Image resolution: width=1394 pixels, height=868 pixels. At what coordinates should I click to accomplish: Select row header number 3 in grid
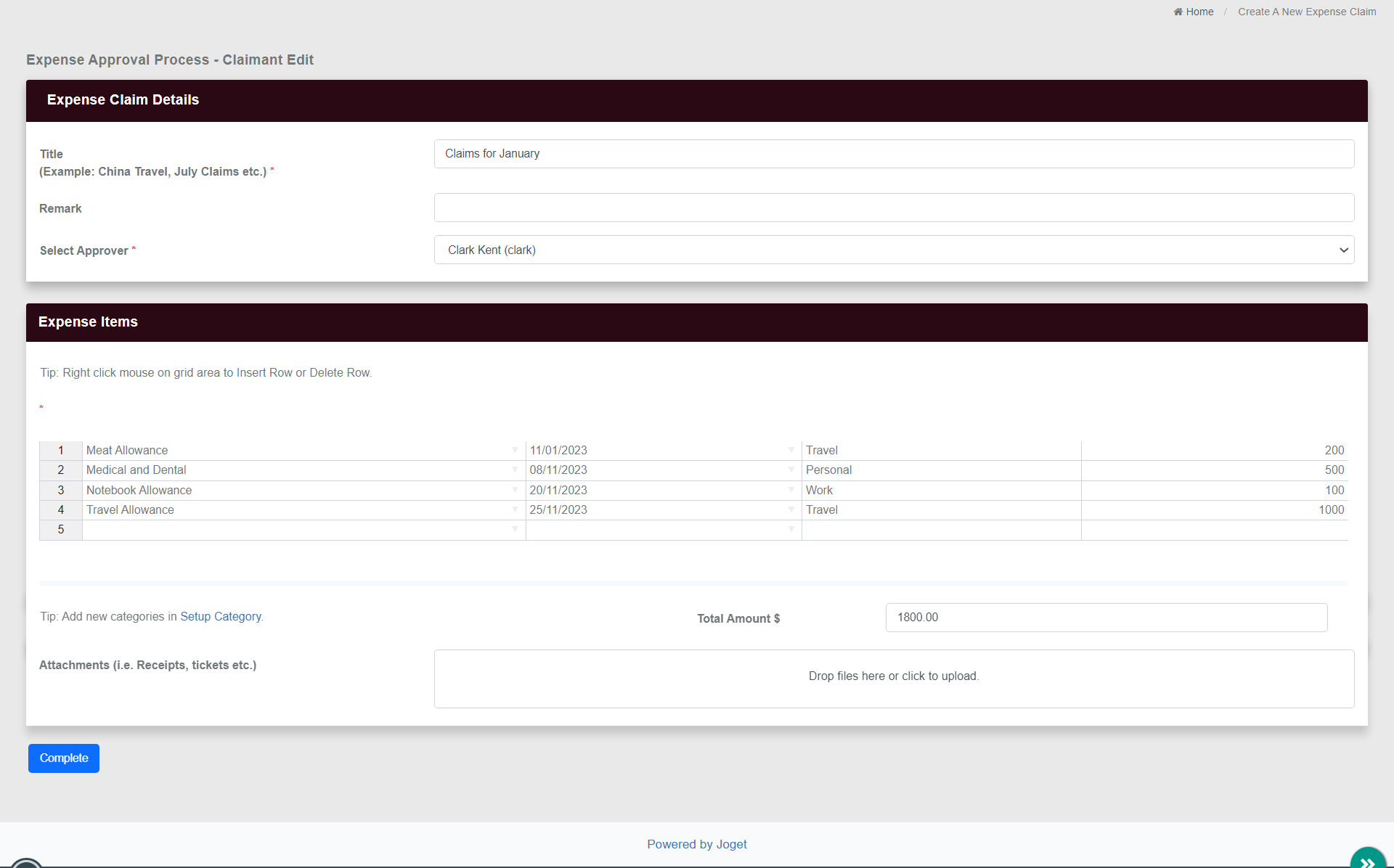[61, 490]
